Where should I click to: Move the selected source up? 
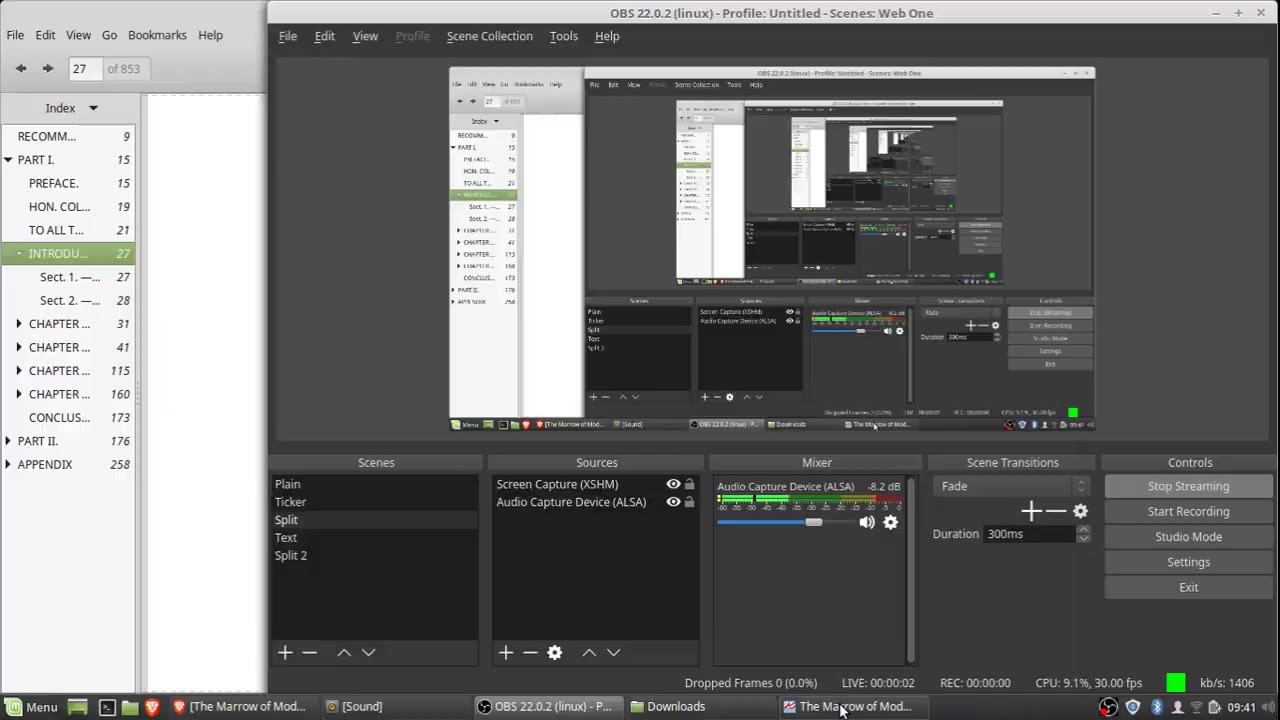[x=589, y=653]
